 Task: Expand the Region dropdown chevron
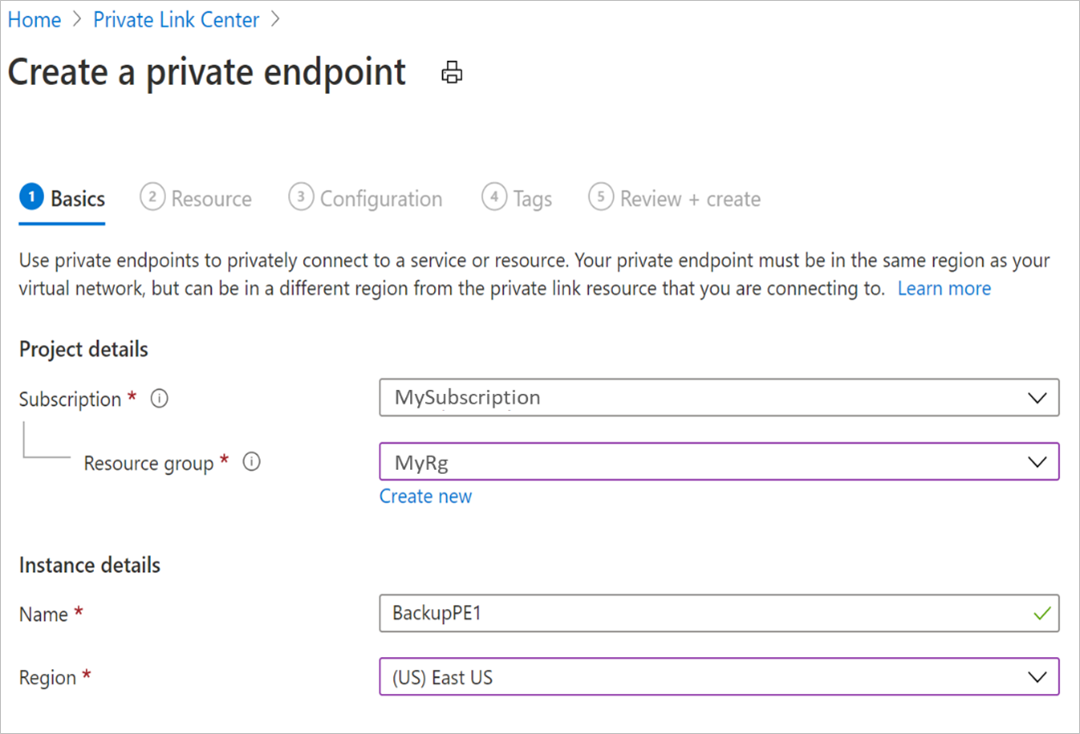coord(1037,678)
